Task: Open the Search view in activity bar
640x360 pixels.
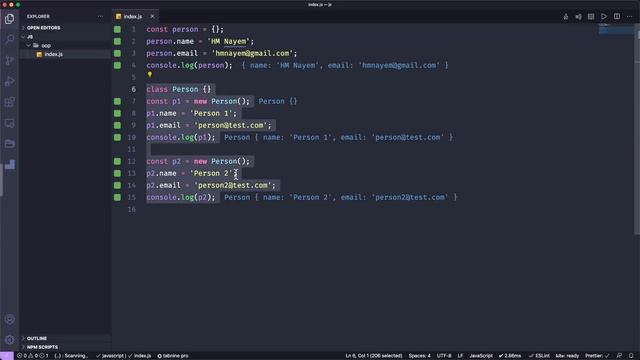Action: tap(9, 40)
